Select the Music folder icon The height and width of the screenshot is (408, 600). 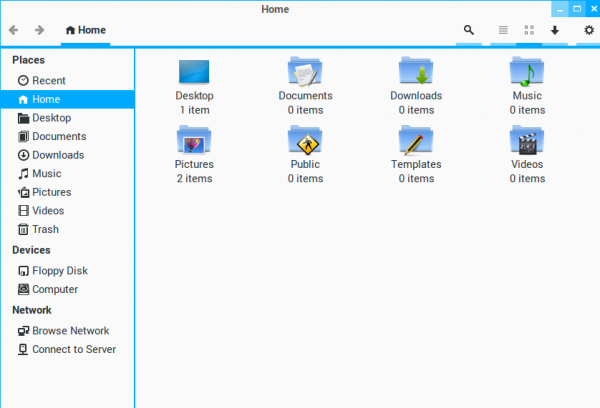tap(527, 71)
